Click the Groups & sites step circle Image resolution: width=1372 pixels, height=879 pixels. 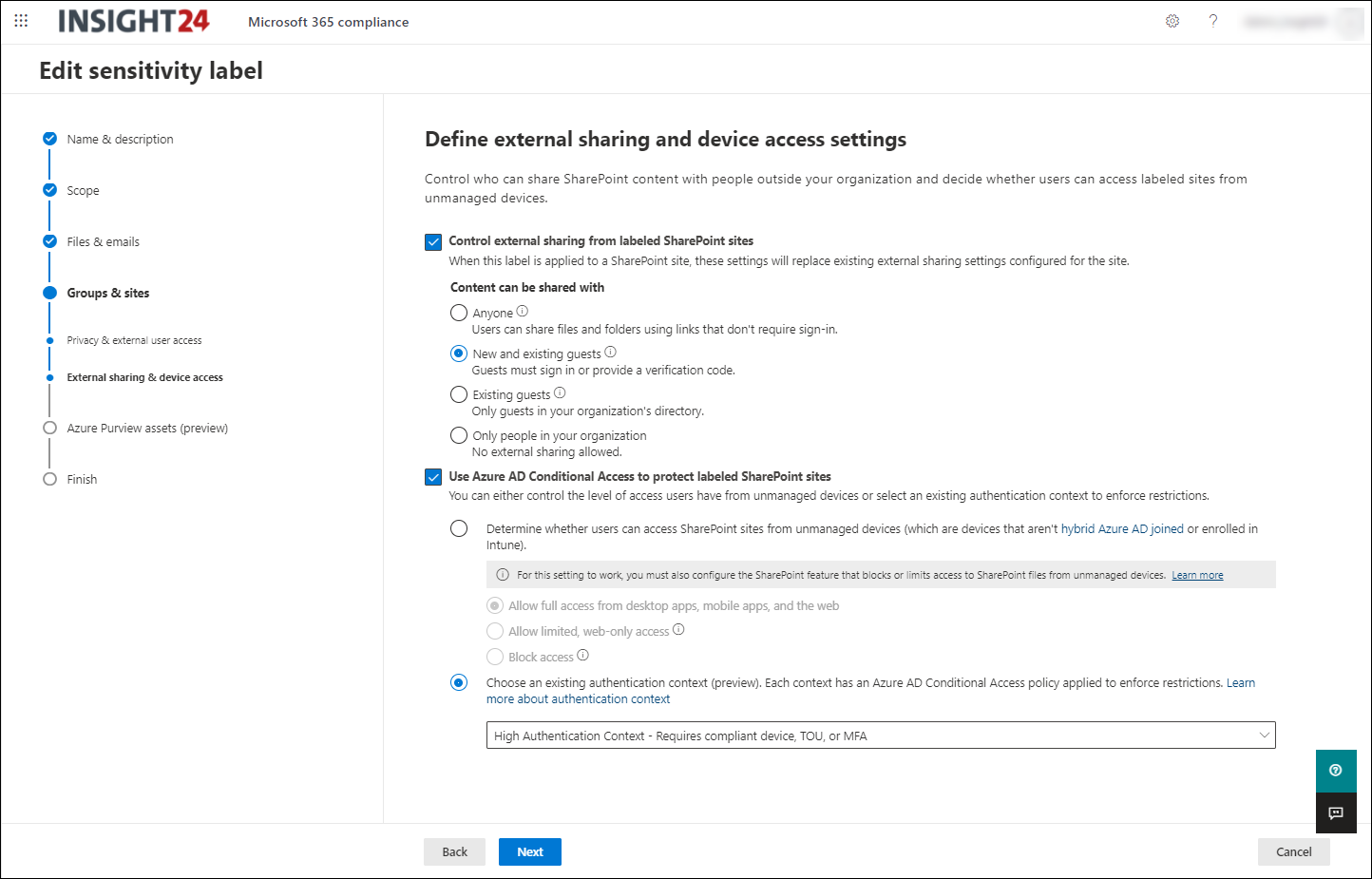tap(49, 293)
